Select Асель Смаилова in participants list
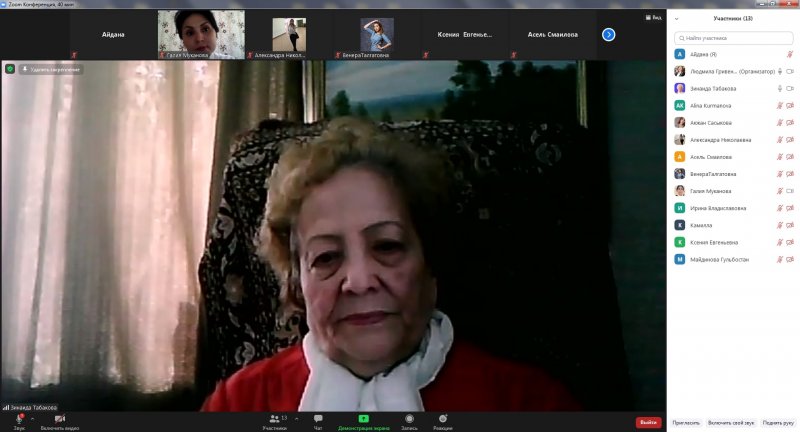 pos(734,157)
